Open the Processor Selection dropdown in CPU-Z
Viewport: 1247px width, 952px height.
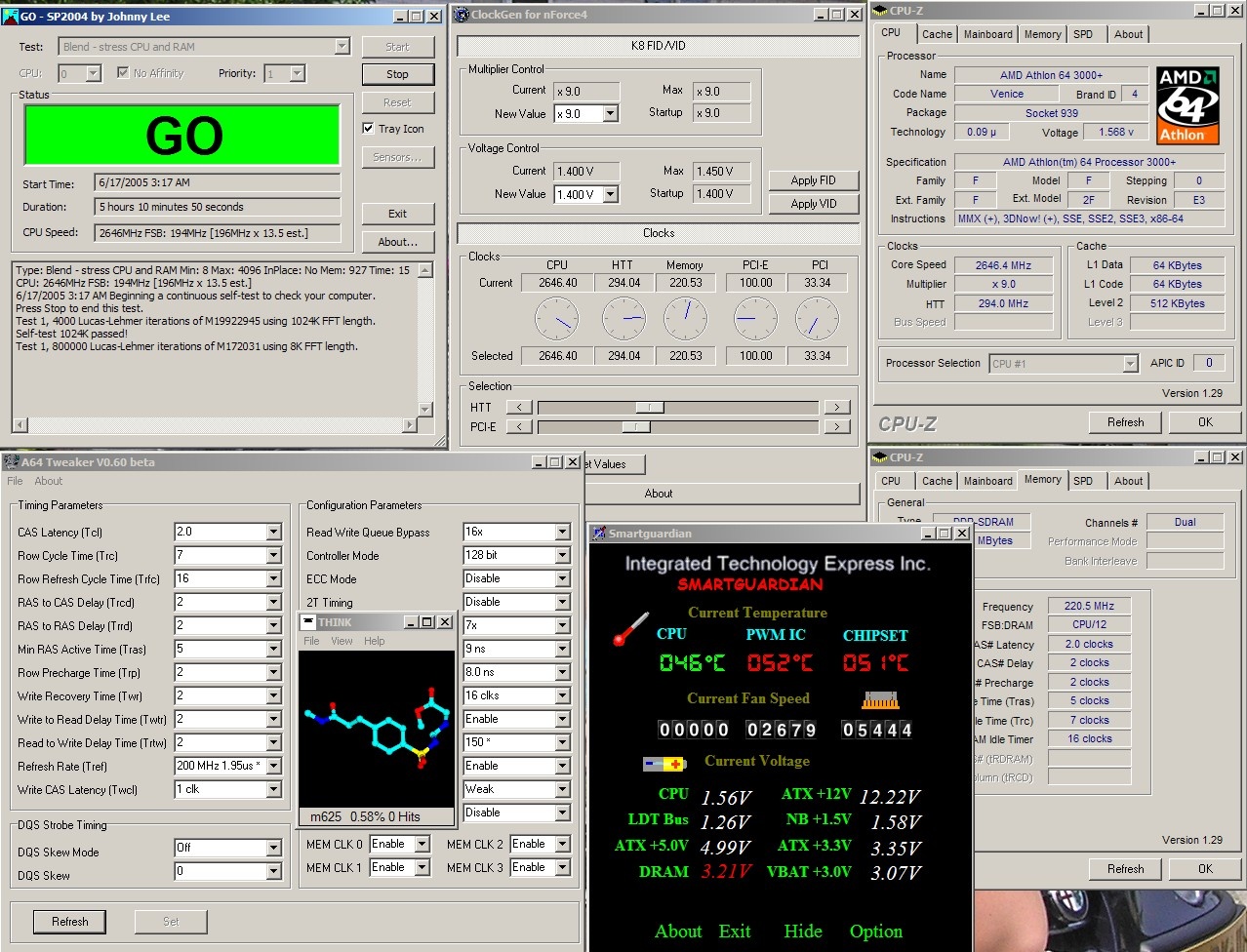(x=1130, y=363)
